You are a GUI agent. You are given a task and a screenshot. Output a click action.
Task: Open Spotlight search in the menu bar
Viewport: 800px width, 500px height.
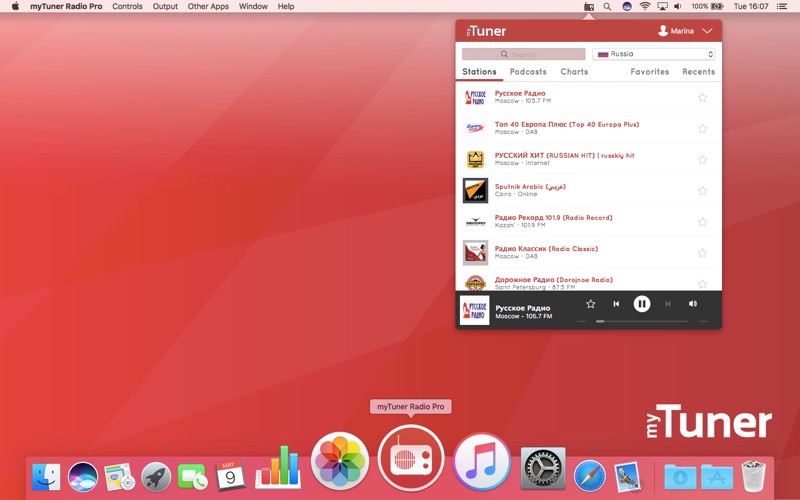pos(607,6)
